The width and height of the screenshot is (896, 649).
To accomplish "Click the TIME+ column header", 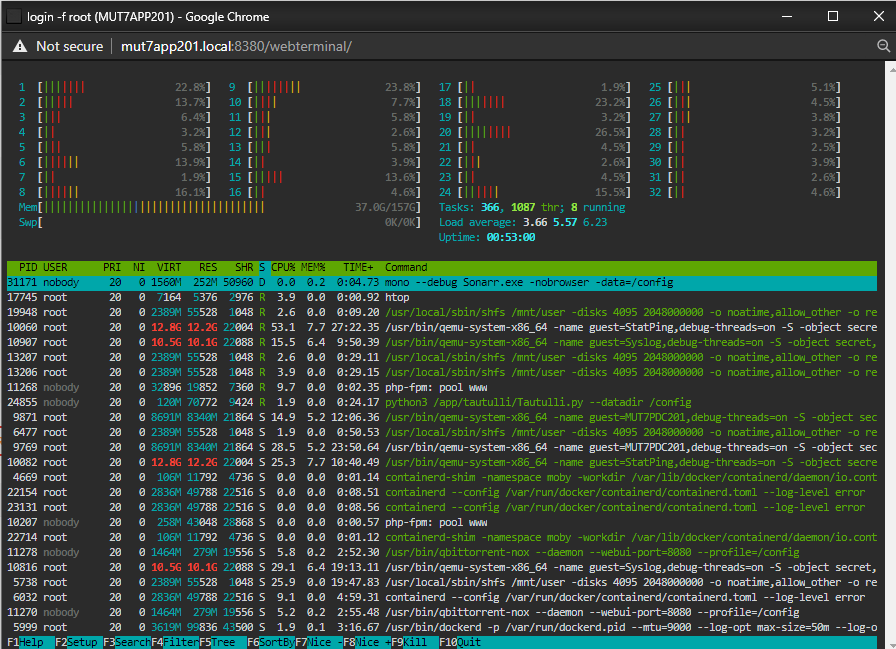I will [358, 267].
